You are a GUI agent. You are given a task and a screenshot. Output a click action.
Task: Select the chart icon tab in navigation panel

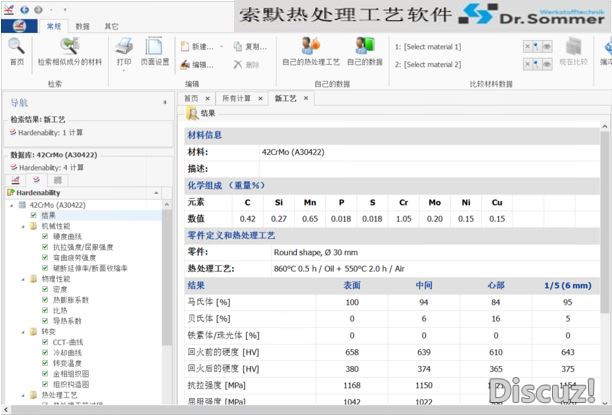click(x=16, y=180)
